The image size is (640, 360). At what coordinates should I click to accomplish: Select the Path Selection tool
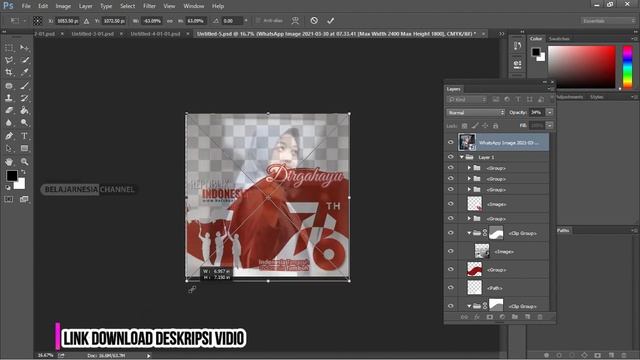pyautogui.click(x=9, y=148)
